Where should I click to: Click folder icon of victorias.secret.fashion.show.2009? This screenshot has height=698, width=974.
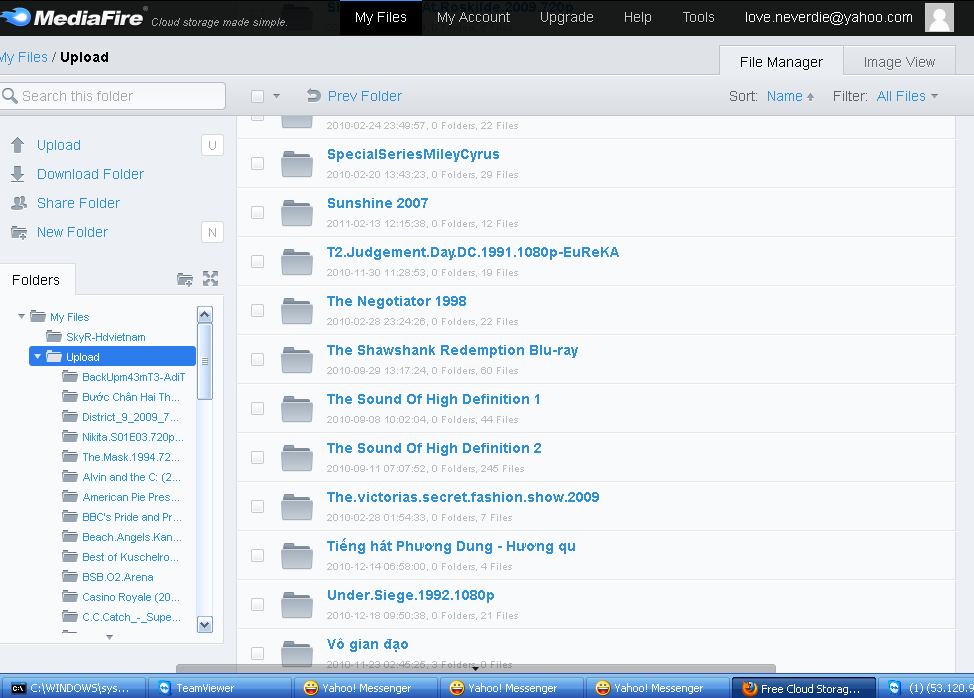297,507
